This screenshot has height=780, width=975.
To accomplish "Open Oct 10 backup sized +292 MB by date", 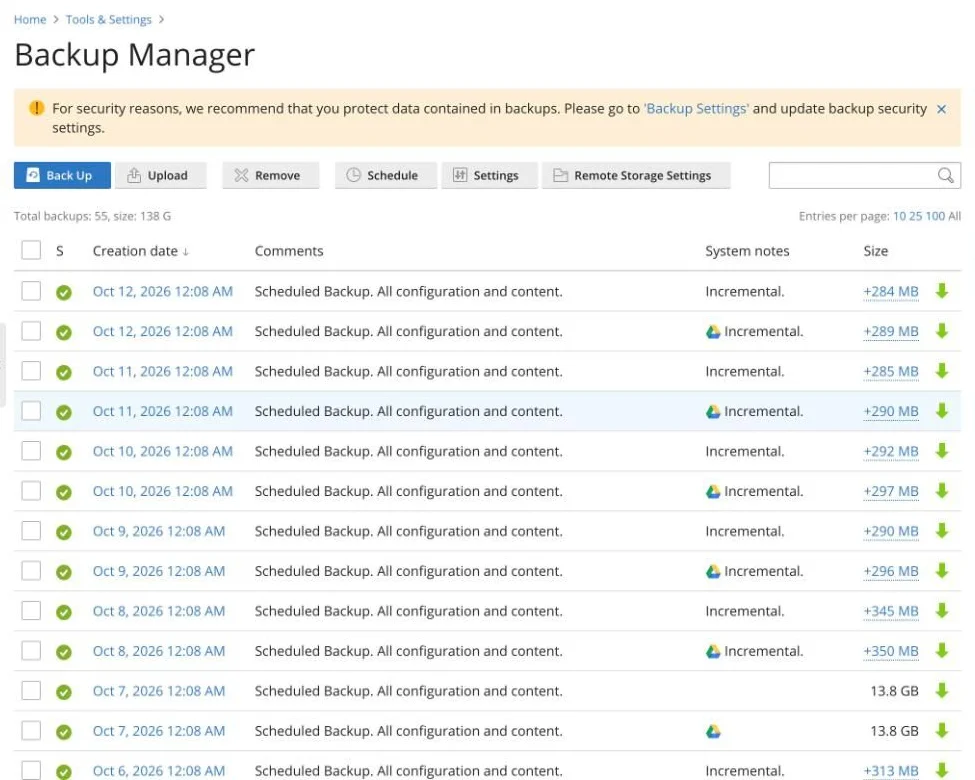I will tap(163, 451).
